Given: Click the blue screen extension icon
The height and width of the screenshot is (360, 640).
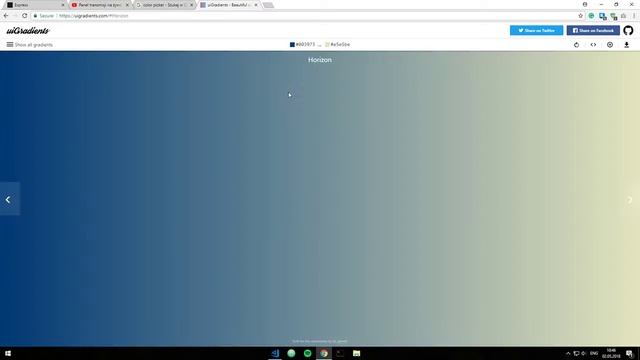Looking at the screenshot, I should [x=602, y=16].
